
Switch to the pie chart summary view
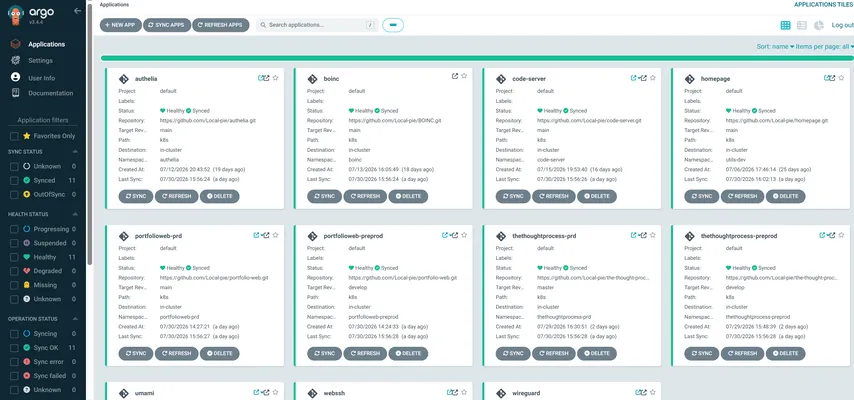pyautogui.click(x=819, y=25)
